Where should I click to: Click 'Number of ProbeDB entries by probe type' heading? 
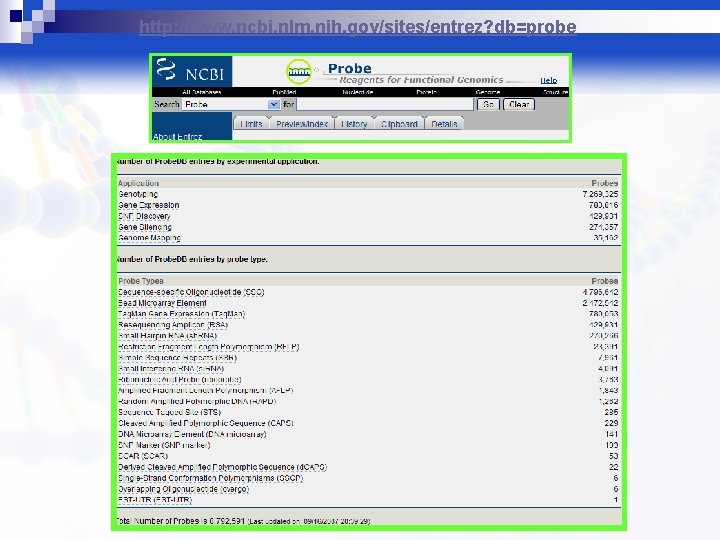(x=191, y=259)
